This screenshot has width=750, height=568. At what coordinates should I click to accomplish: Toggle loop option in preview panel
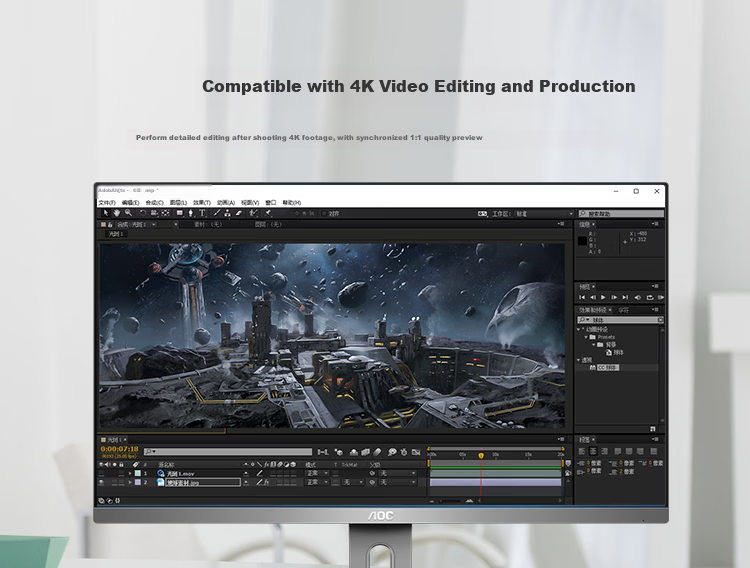(x=650, y=297)
